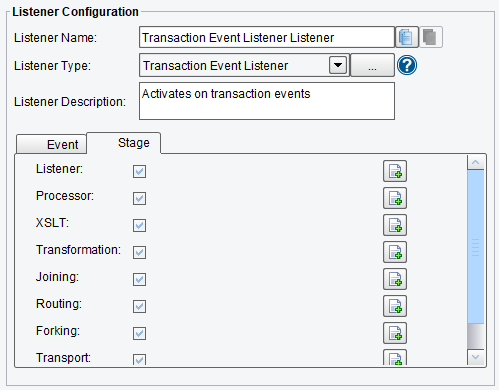Add document for the Processor stage
Image resolution: width=499 pixels, height=390 pixels.
click(395, 198)
